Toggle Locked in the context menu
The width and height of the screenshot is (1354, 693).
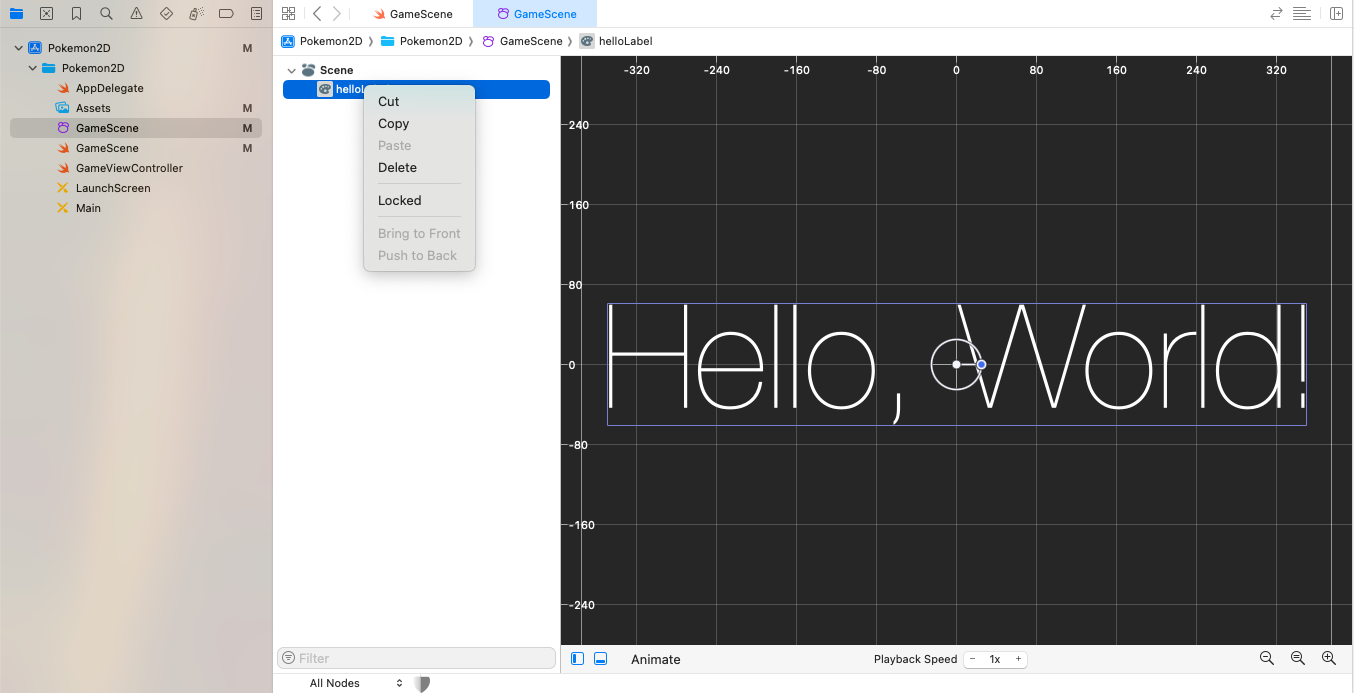coord(399,200)
